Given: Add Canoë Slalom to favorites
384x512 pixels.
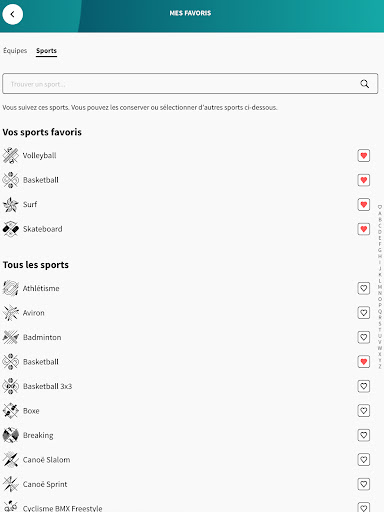Looking at the screenshot, I should click(364, 460).
